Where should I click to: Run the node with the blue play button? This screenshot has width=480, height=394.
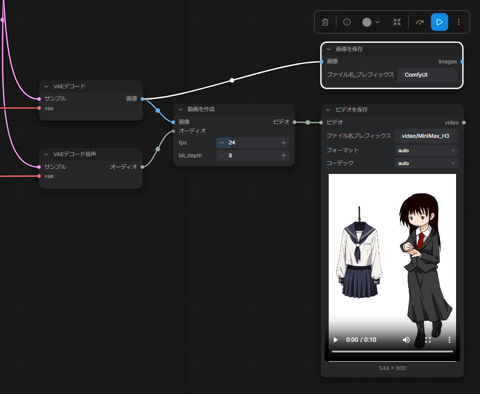pos(439,22)
